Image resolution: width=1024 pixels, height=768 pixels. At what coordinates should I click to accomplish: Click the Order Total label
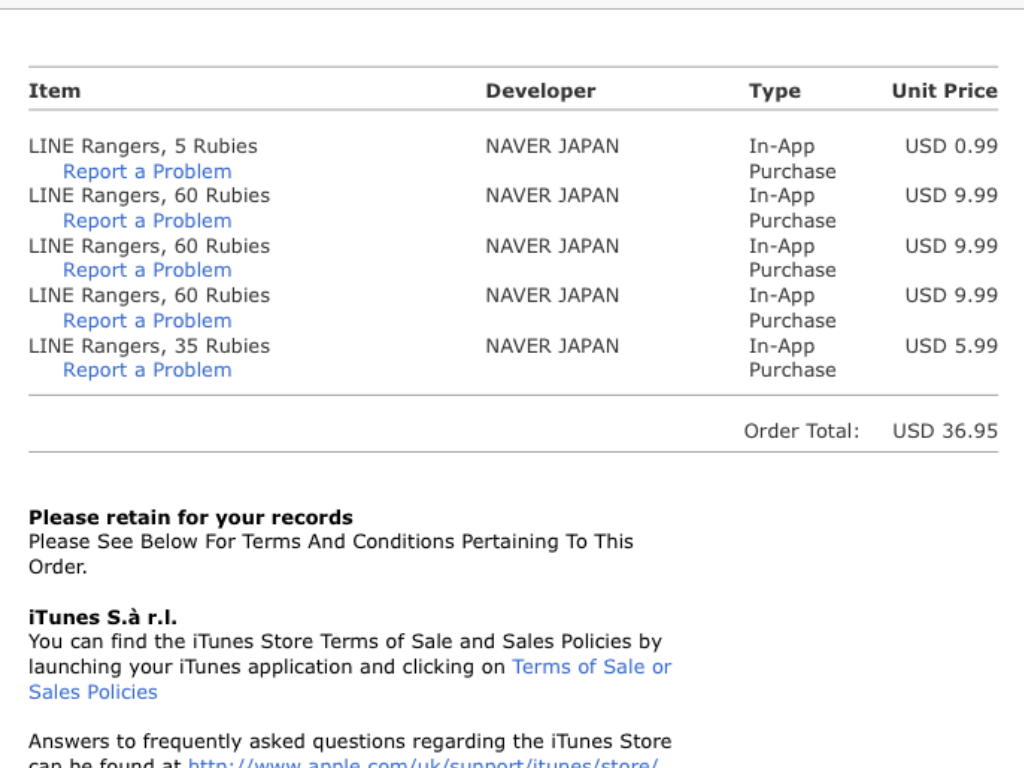(x=801, y=431)
